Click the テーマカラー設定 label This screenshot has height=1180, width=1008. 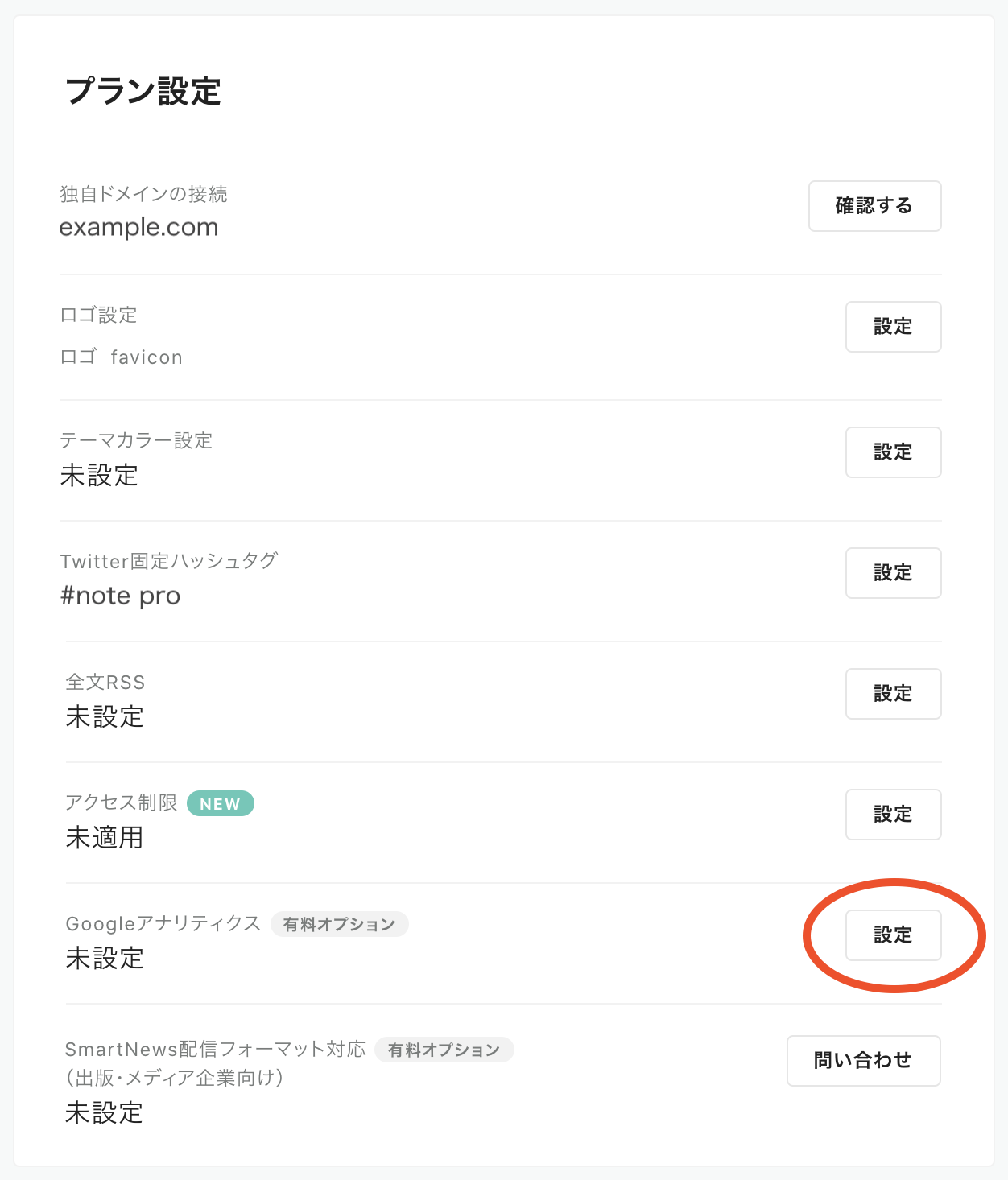136,440
